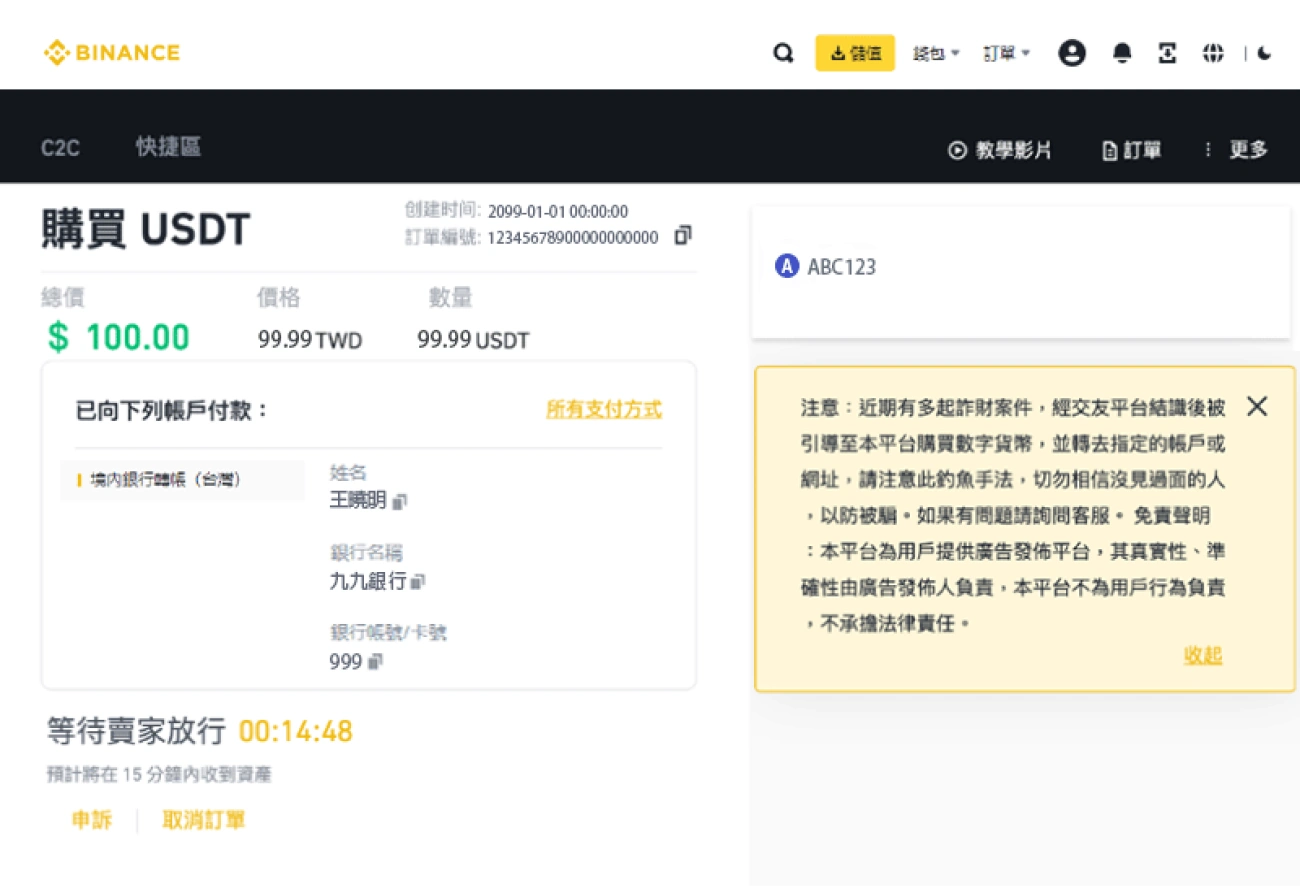Play the 教學影片 tutorial video
The height and width of the screenshot is (886, 1300).
point(1000,150)
